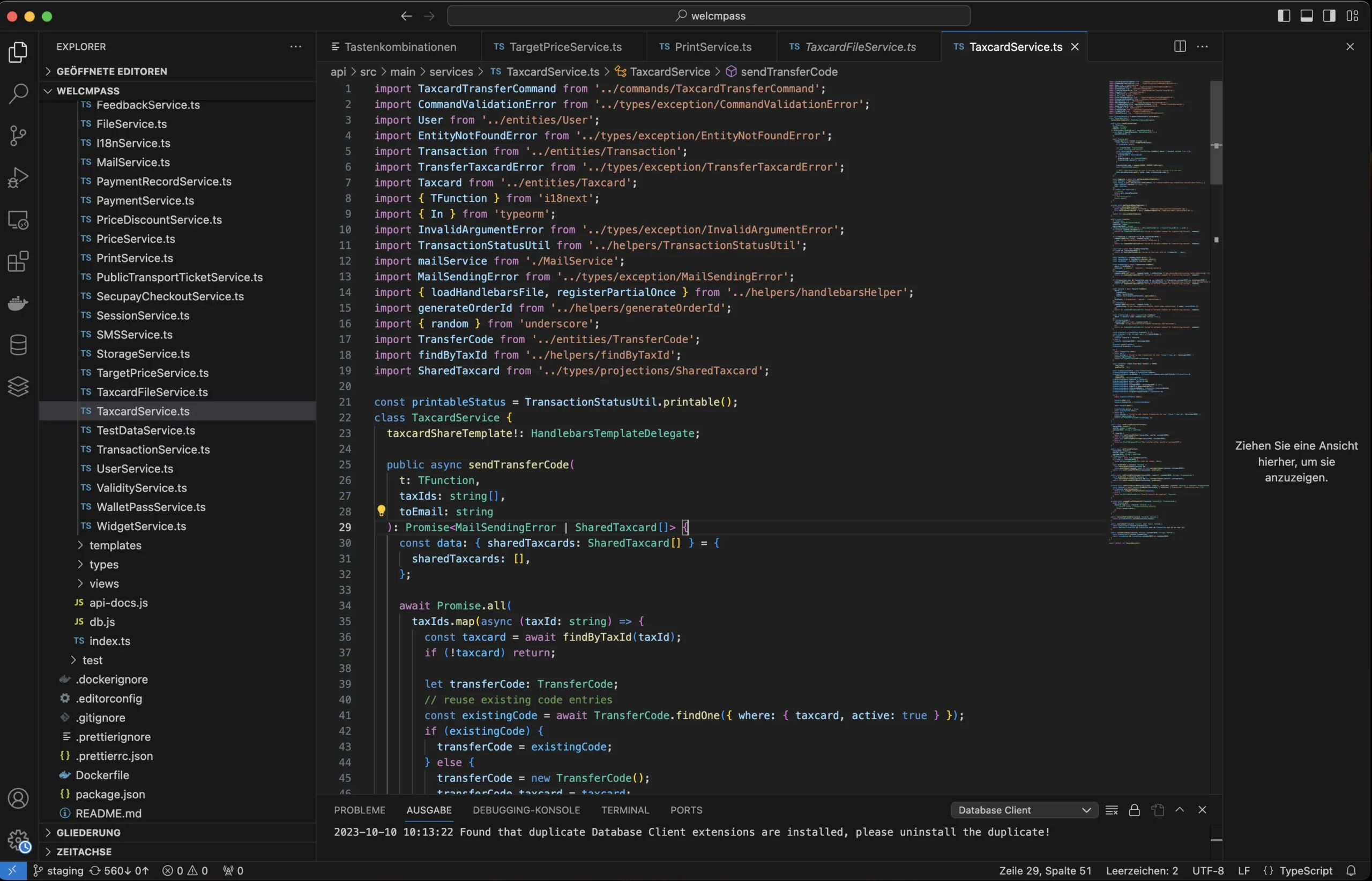Open the Extensions view
Screen dimensions: 1372x881
(x=18, y=262)
